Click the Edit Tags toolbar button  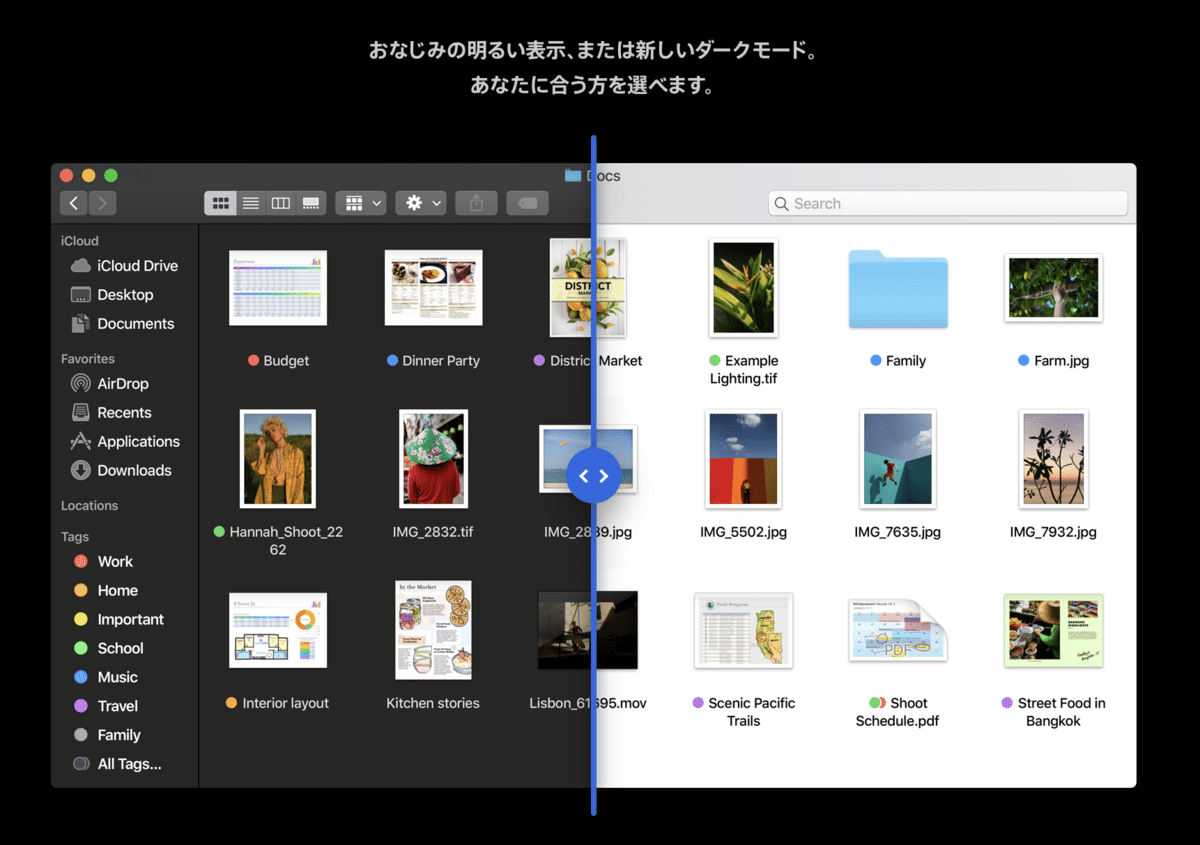[x=527, y=203]
